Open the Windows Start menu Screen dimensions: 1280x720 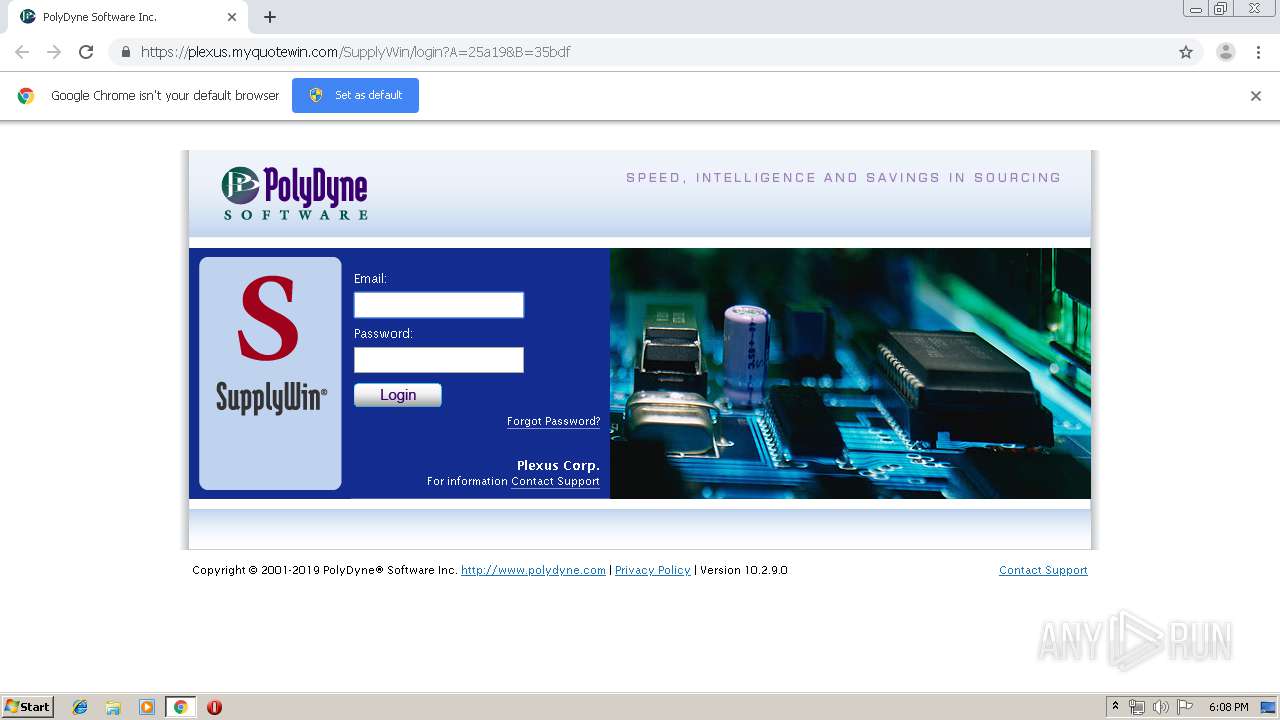(27, 707)
